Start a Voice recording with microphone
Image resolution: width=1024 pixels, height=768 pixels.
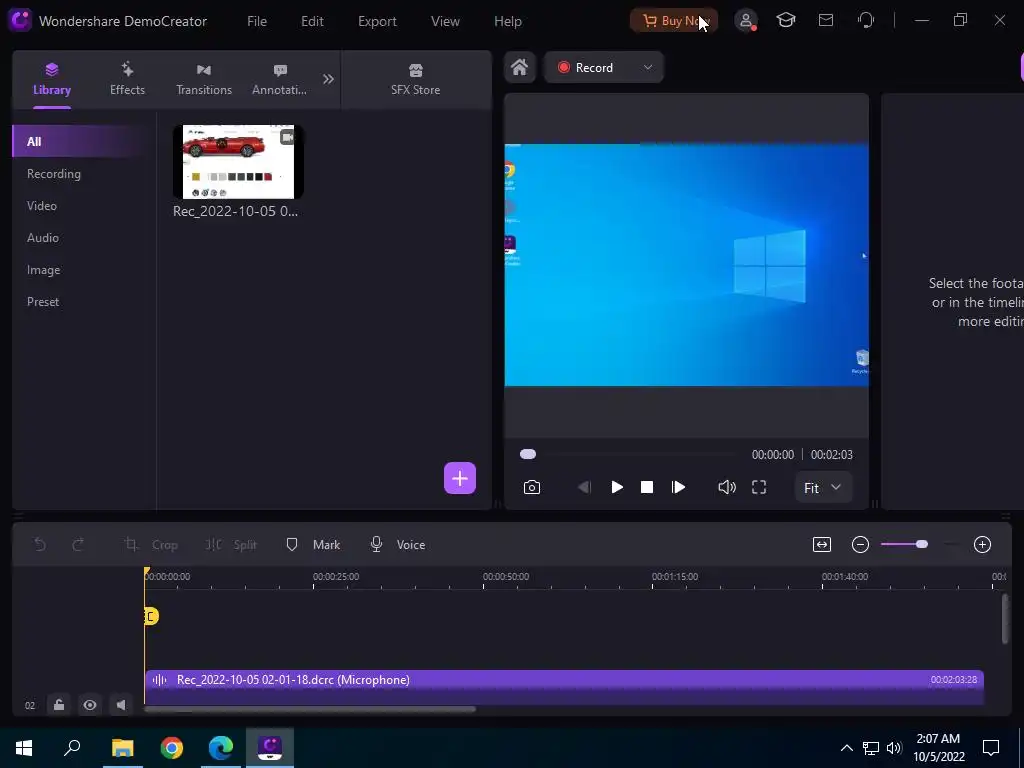[x=398, y=544]
